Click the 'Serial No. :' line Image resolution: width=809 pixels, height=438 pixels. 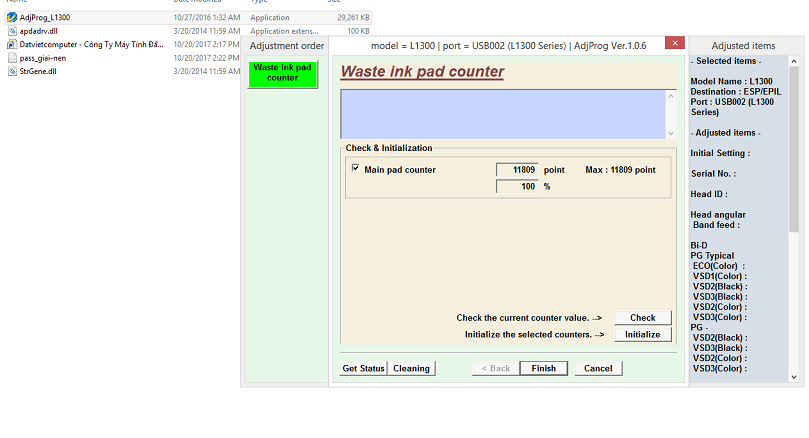point(714,174)
